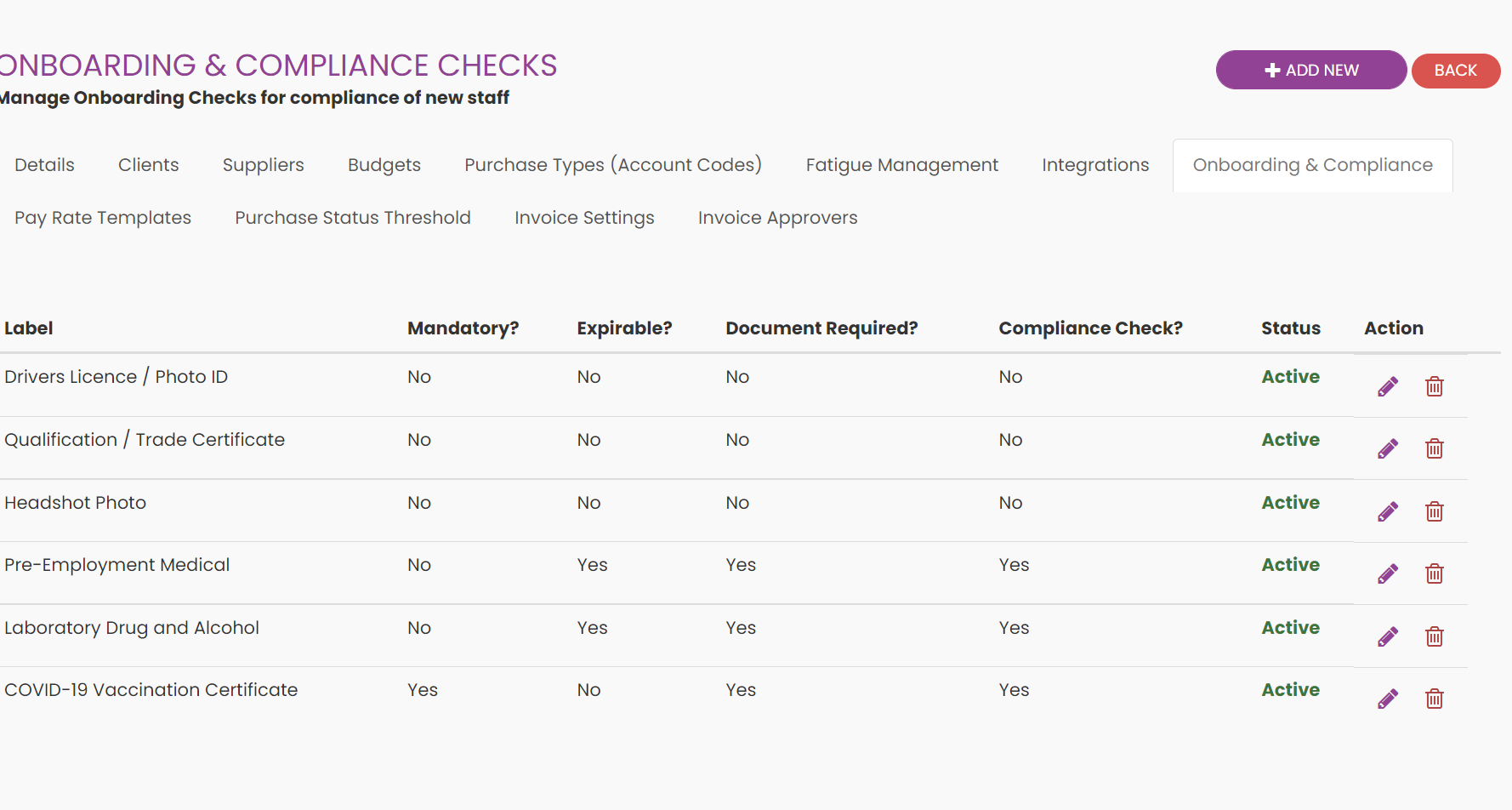
Task: Open the Pay Rate Templates tab
Action: click(103, 218)
